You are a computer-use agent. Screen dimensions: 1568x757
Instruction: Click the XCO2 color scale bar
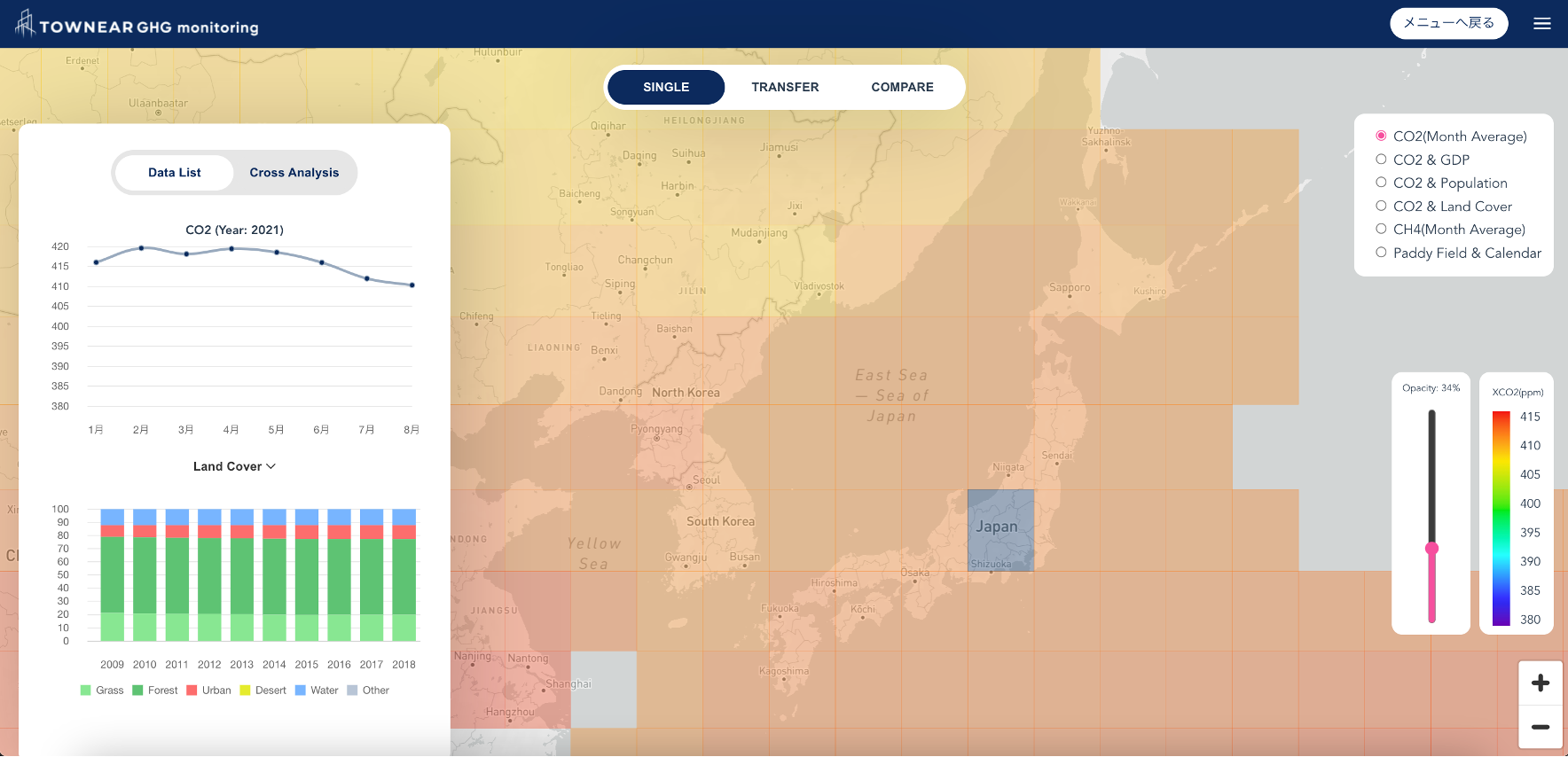(1501, 518)
